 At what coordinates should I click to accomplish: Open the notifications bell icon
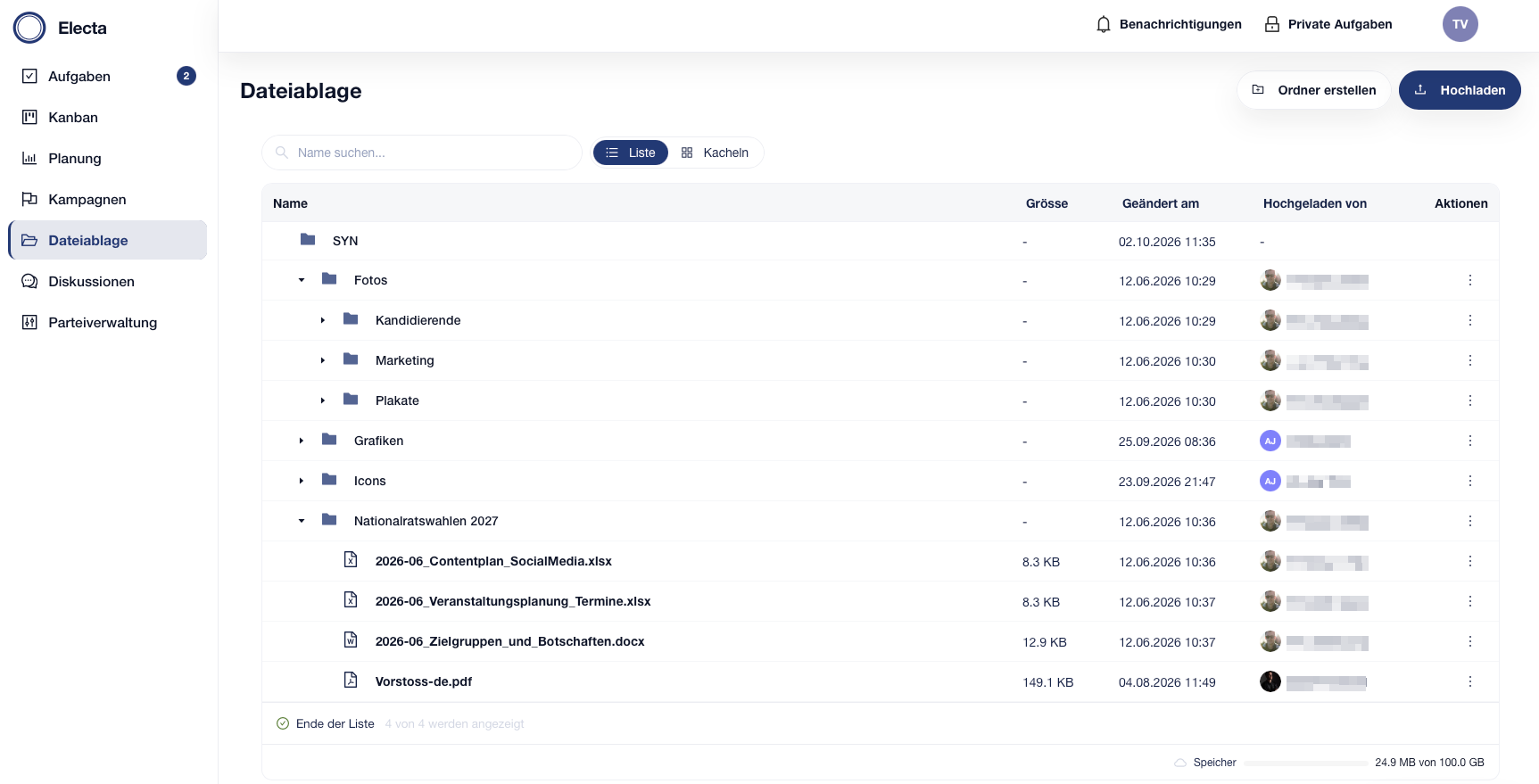click(1104, 24)
